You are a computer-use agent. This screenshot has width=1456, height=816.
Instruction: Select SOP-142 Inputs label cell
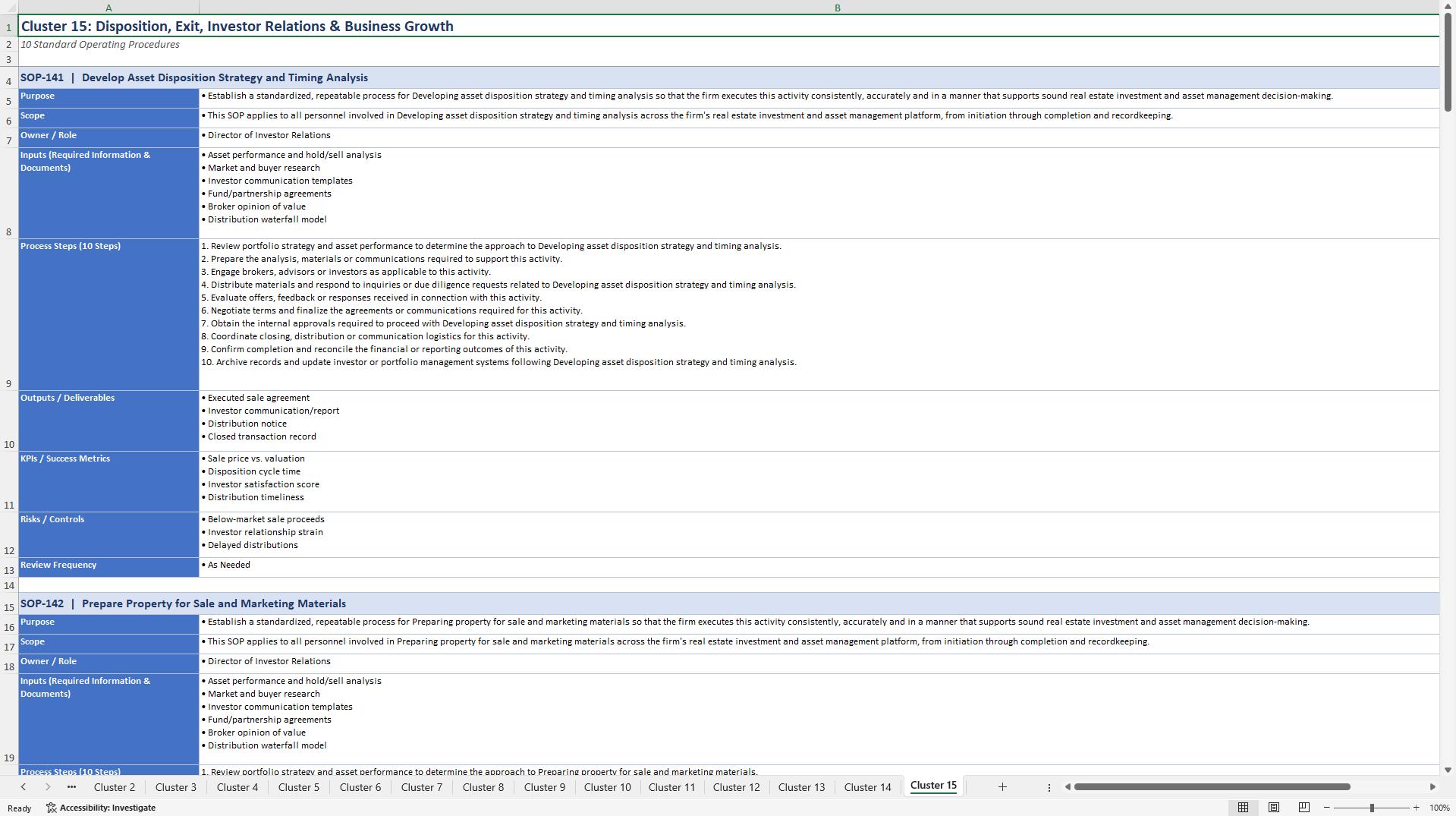(x=108, y=719)
